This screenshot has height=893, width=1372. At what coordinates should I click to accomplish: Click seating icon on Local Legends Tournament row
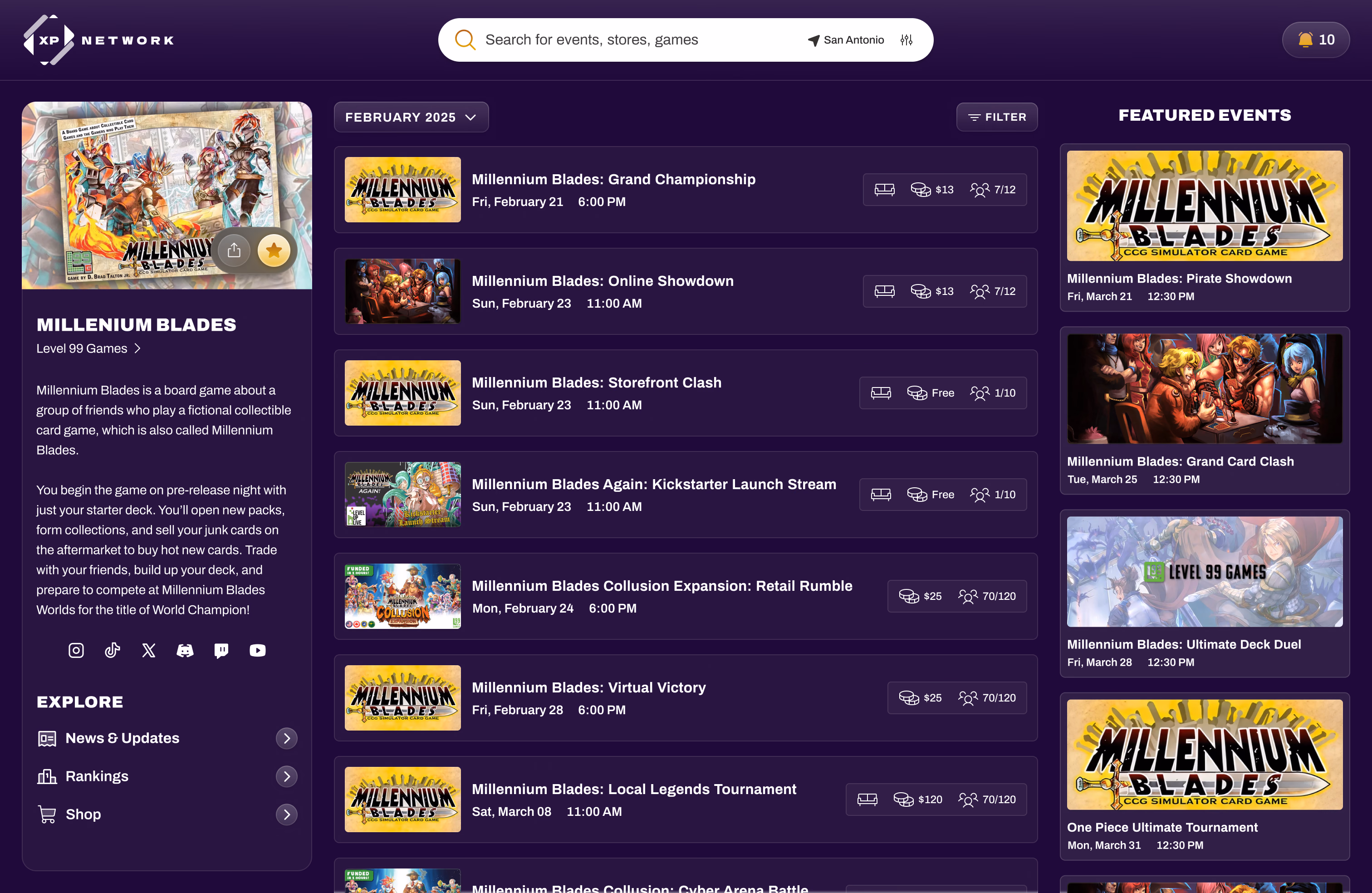click(867, 800)
